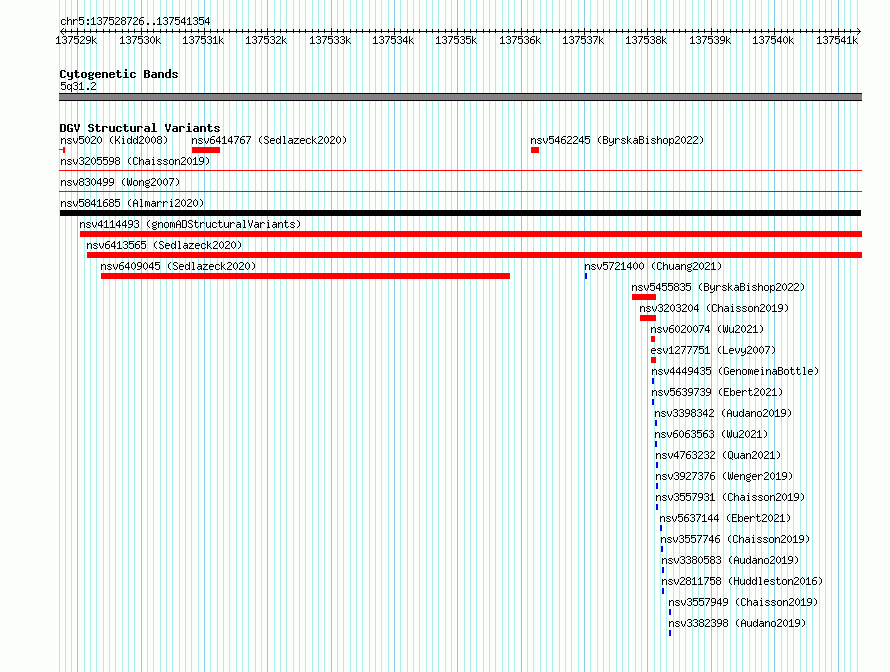Click nsv4763232 (Quan2021) label

pyautogui.click(x=718, y=455)
